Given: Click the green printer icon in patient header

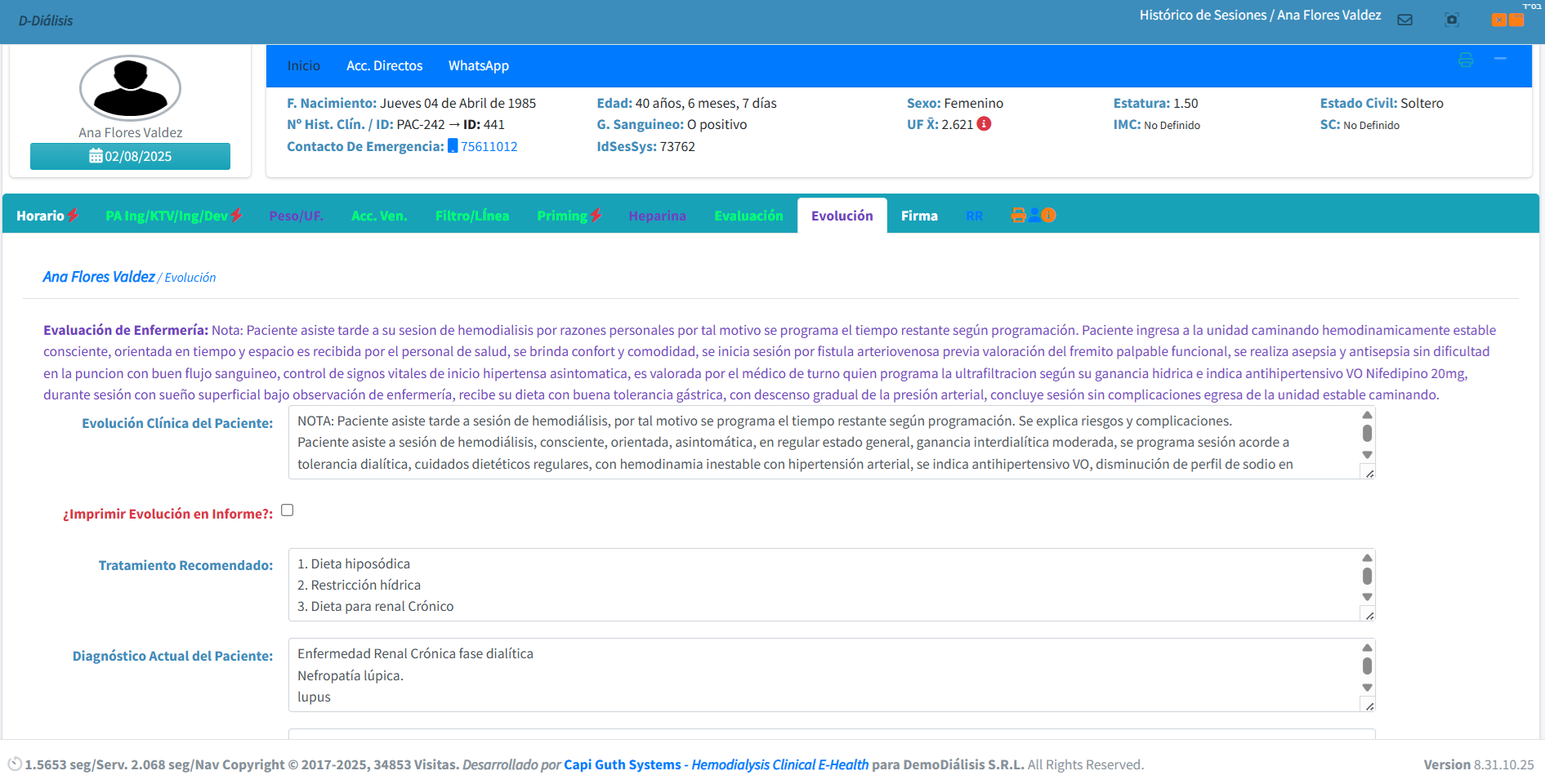Looking at the screenshot, I should pos(1466,60).
